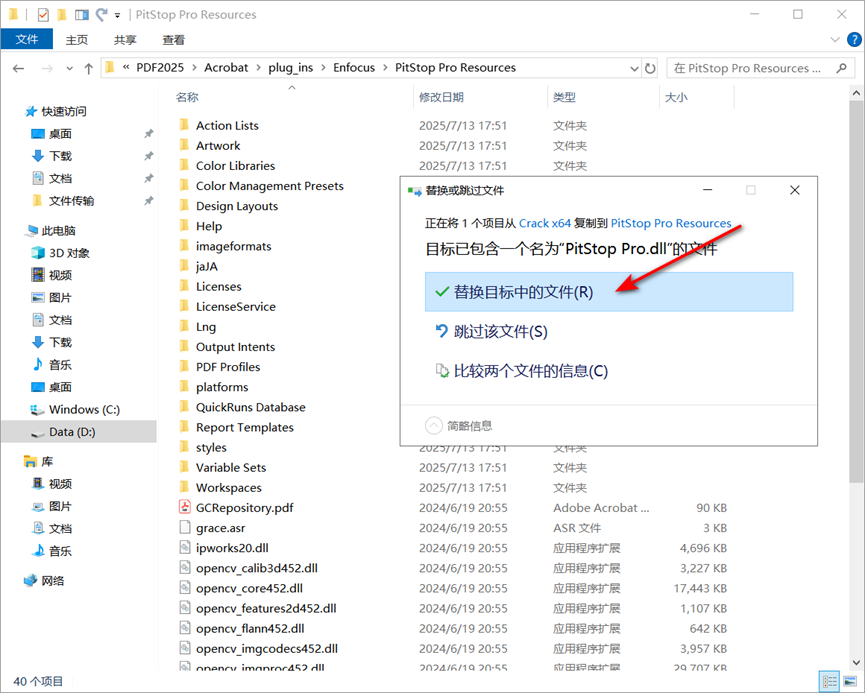
Task: Switch to the 查看 ribbon tab
Action: [173, 40]
